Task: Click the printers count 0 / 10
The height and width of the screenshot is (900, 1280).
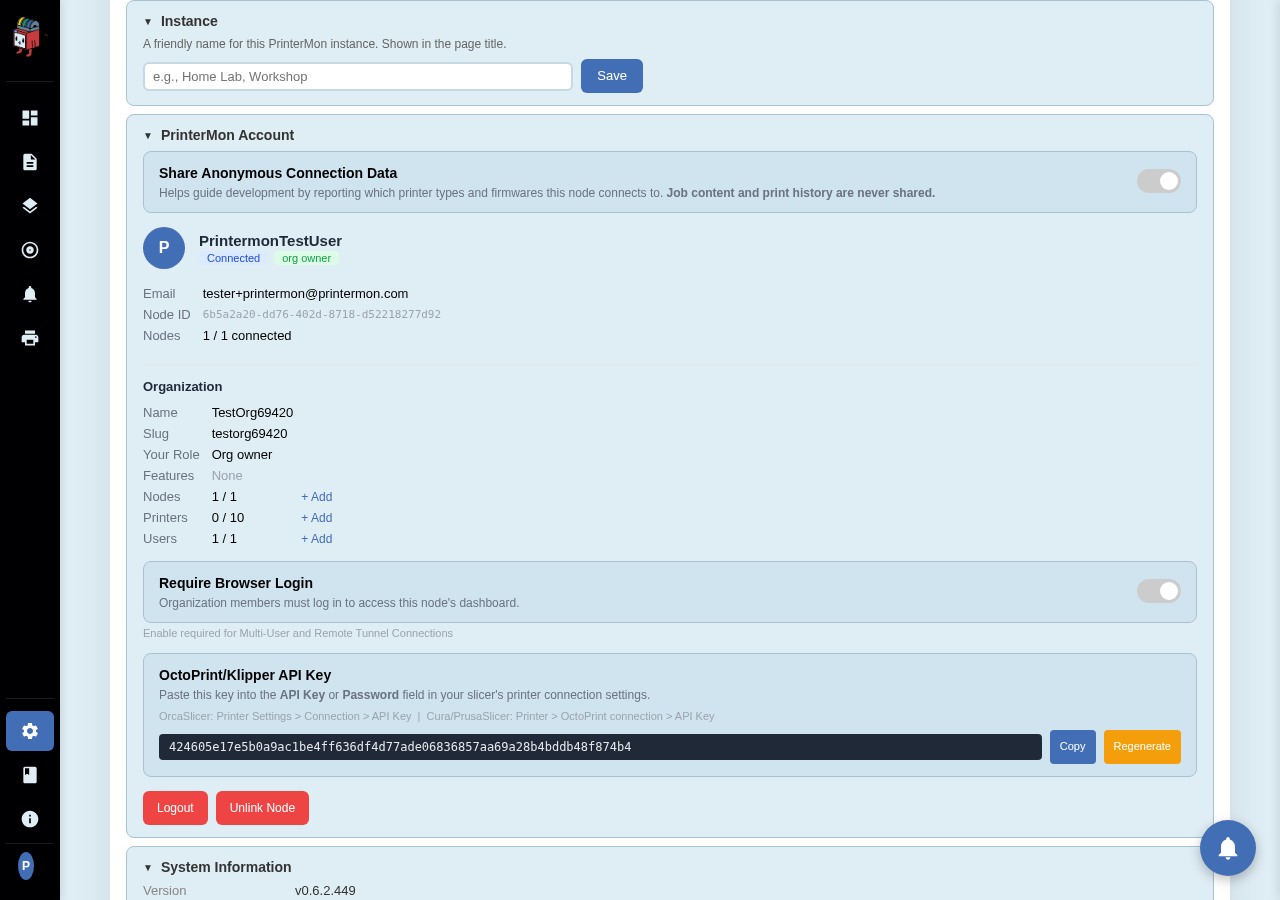Action: pyautogui.click(x=228, y=518)
